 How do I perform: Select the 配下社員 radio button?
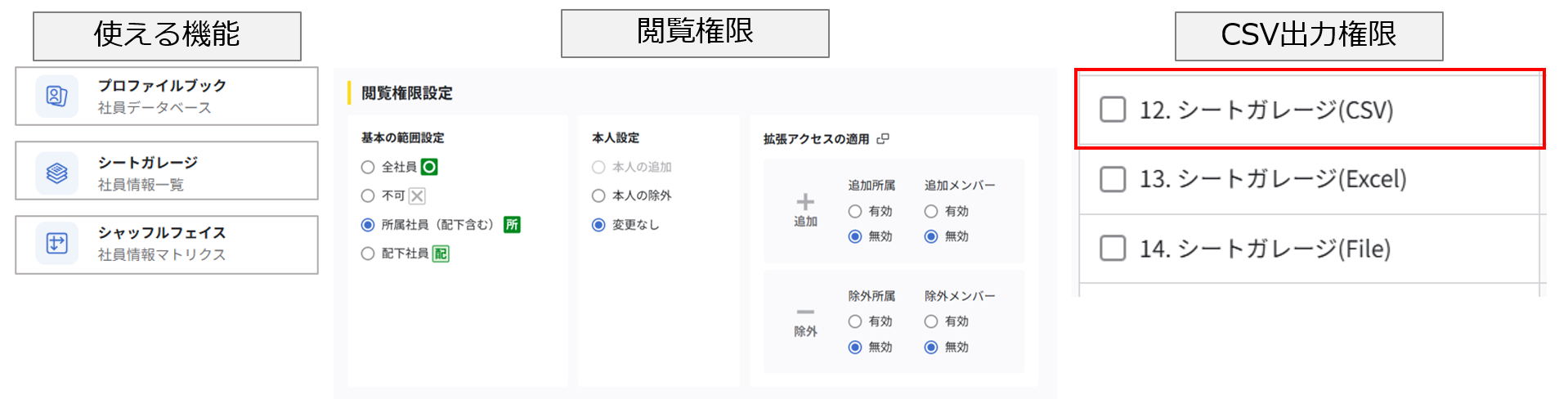pyautogui.click(x=368, y=254)
